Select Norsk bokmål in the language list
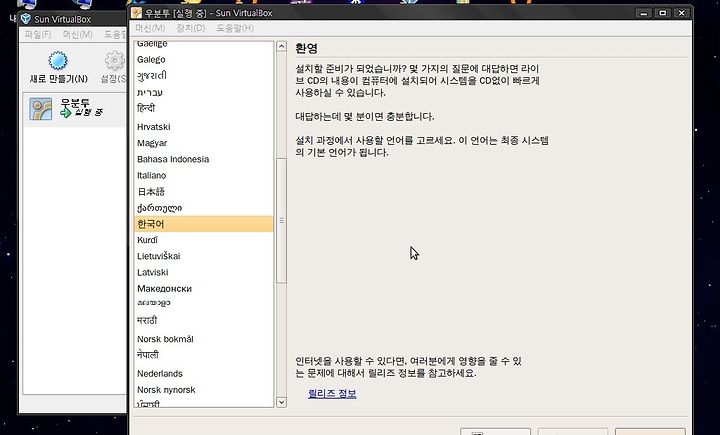Image resolution: width=720 pixels, height=435 pixels. pyautogui.click(x=204, y=339)
